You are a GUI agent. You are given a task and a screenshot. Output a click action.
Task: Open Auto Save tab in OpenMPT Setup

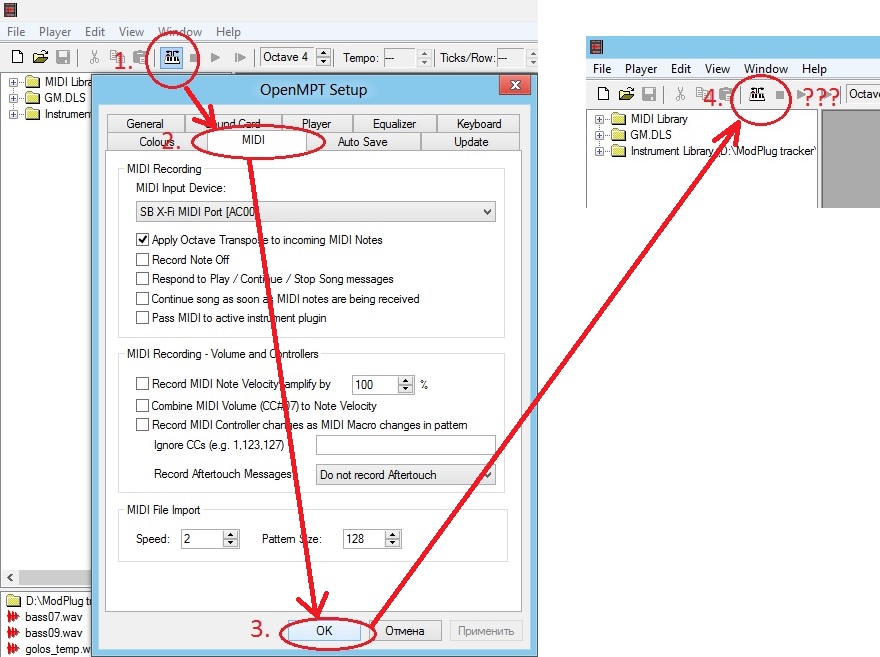tap(363, 142)
